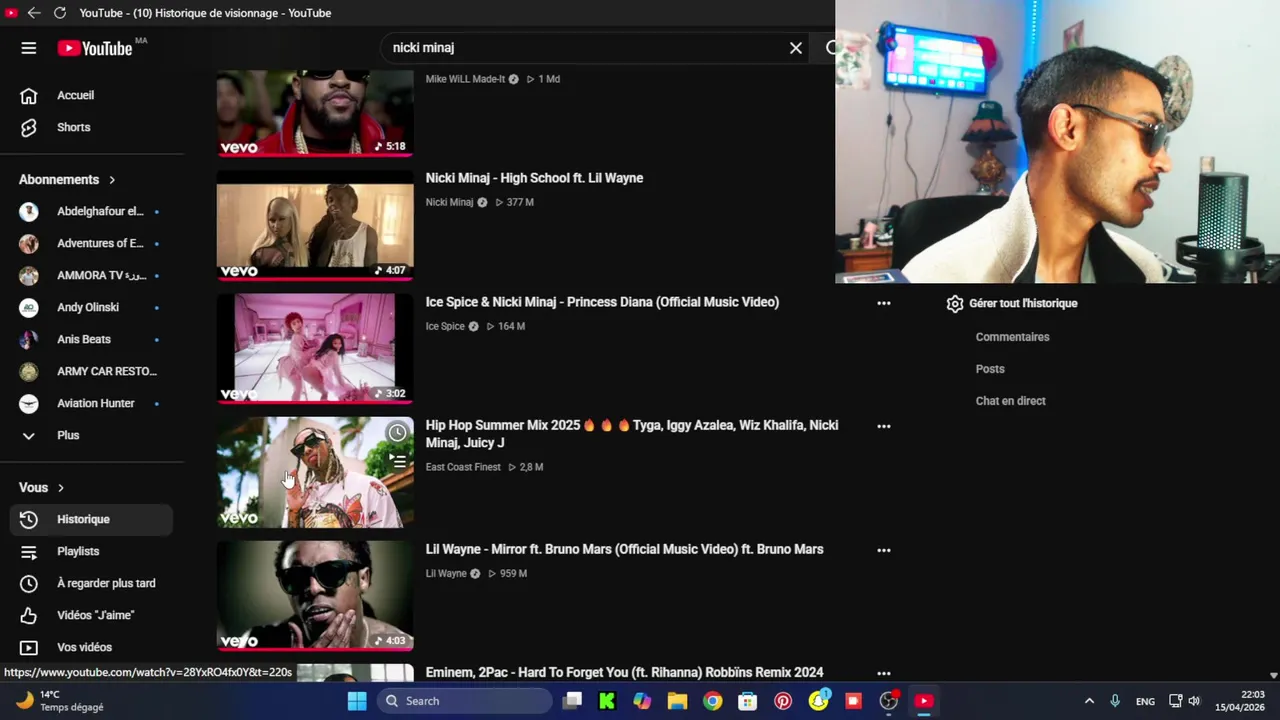Viewport: 1280px width, 720px height.
Task: Open Windows Start menu
Action: click(x=357, y=701)
